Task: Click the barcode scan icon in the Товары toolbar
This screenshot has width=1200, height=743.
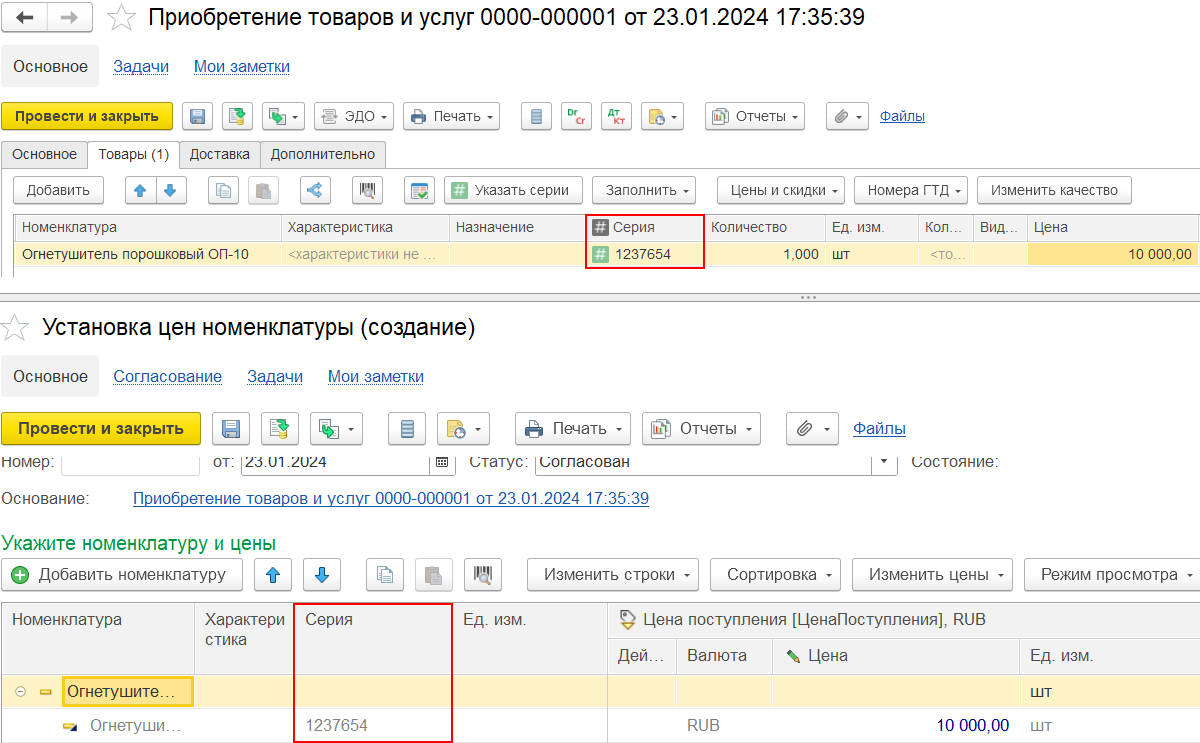Action: click(x=368, y=190)
